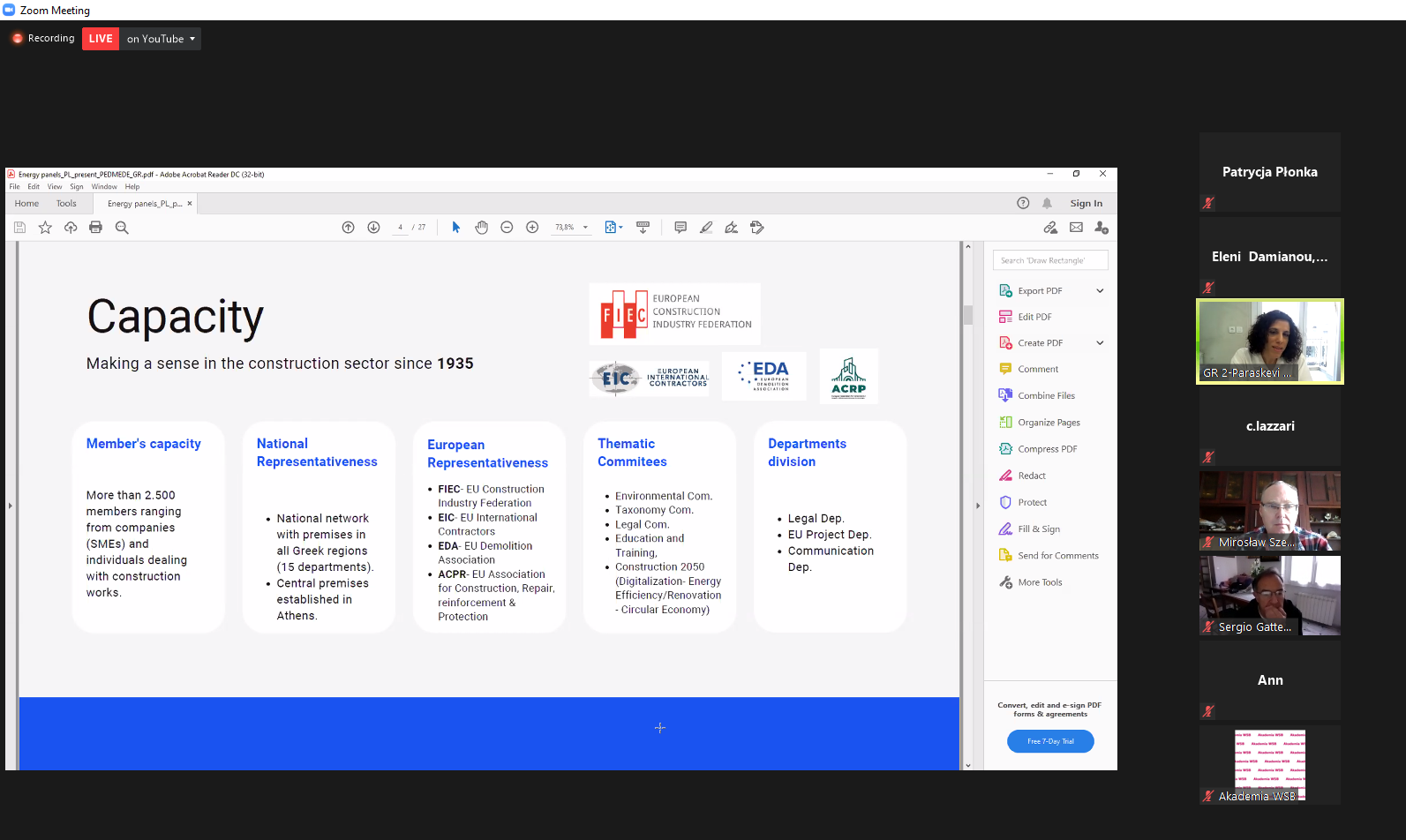Bookmark file with the star icon
The width and height of the screenshot is (1406, 840).
pos(45,228)
